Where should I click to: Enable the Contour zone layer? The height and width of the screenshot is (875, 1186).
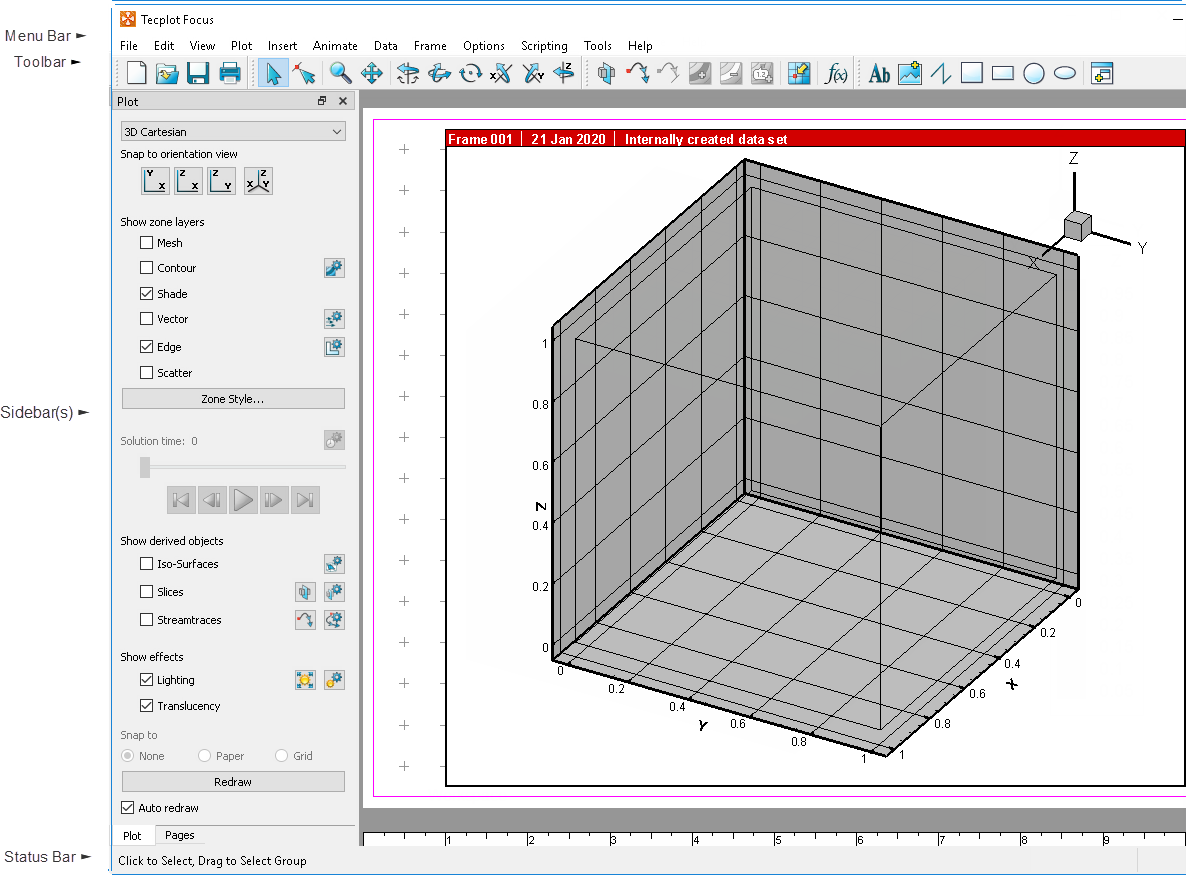pos(147,268)
